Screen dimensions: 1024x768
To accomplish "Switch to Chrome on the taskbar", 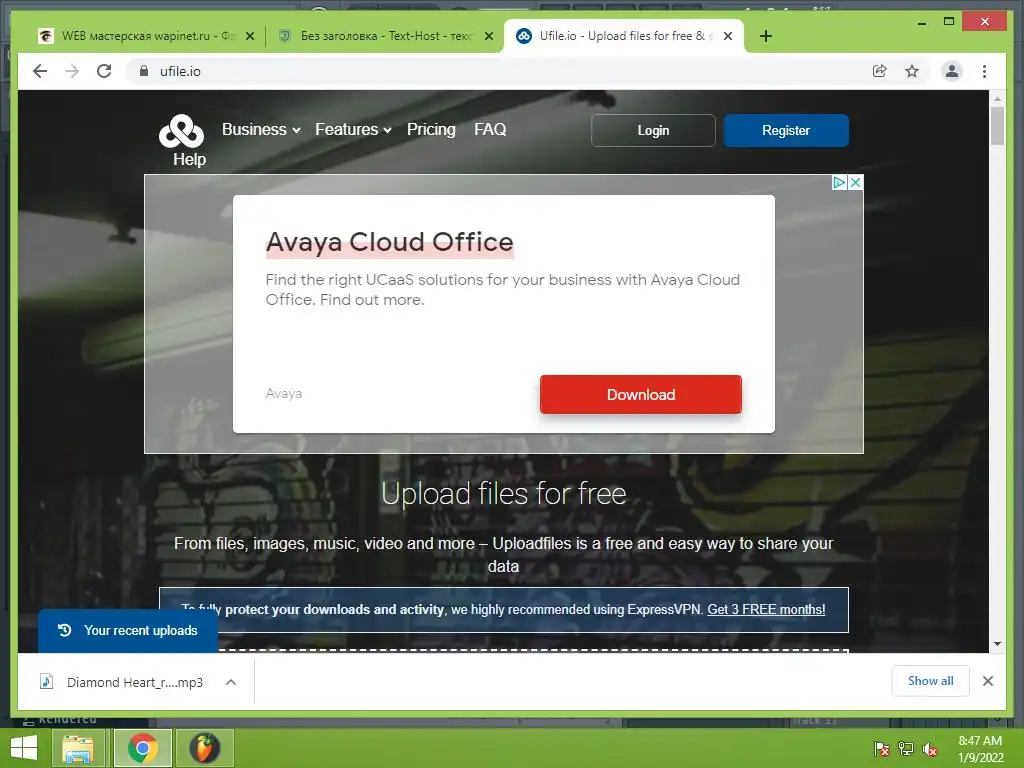I will (x=142, y=748).
